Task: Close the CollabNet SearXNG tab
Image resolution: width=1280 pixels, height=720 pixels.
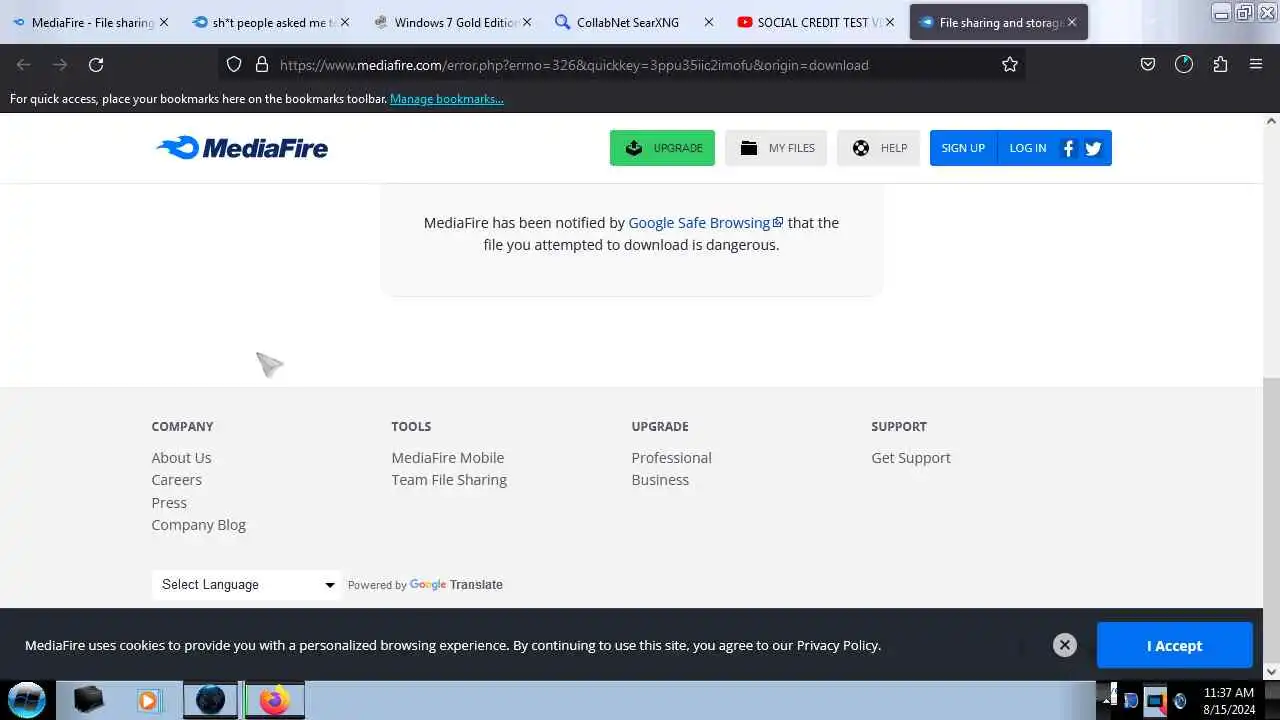Action: pyautogui.click(x=708, y=22)
